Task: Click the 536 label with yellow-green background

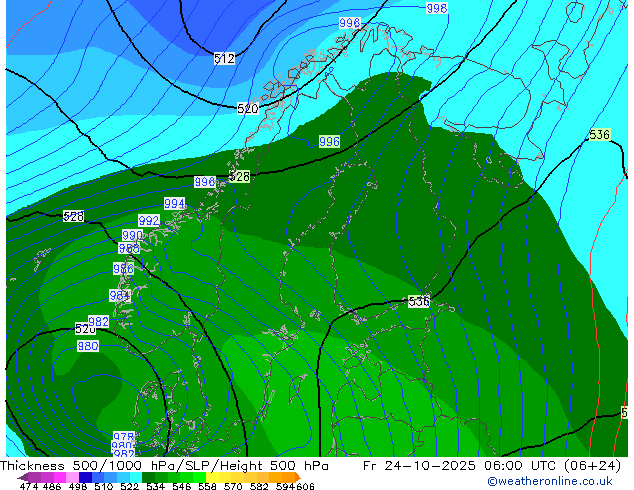Action: (x=599, y=134)
